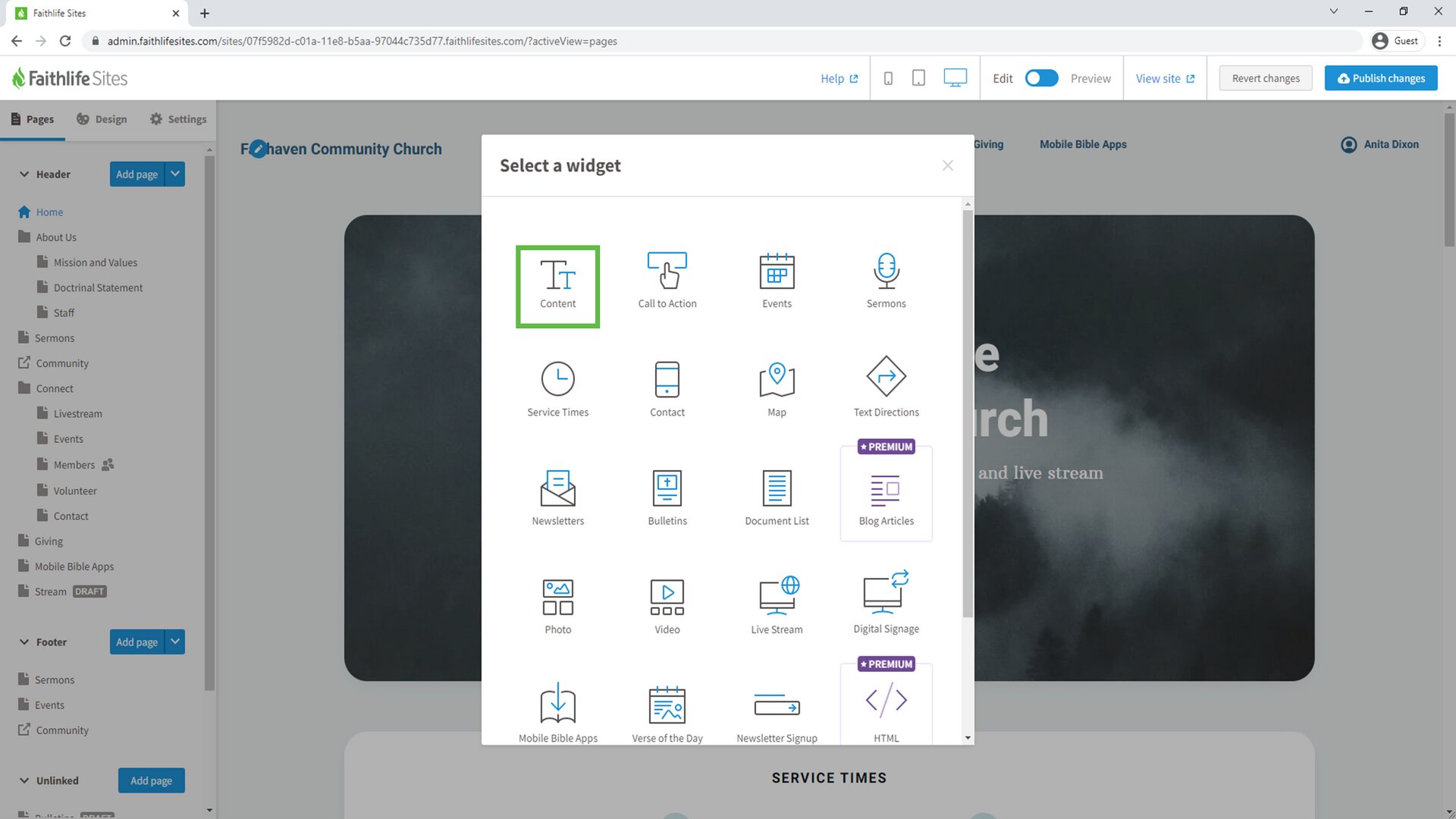Image resolution: width=1456 pixels, height=819 pixels.
Task: Open the Header Community external link
Action: [x=53, y=363]
